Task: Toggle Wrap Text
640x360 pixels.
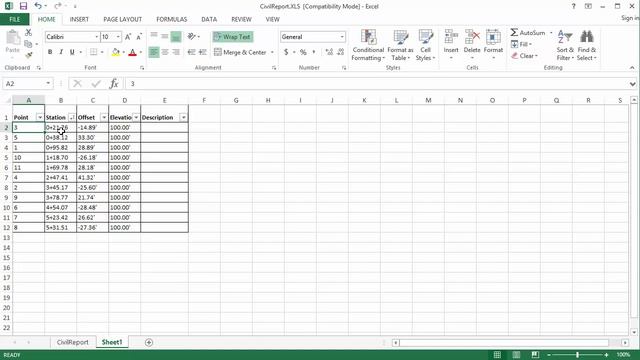Action: (233, 37)
